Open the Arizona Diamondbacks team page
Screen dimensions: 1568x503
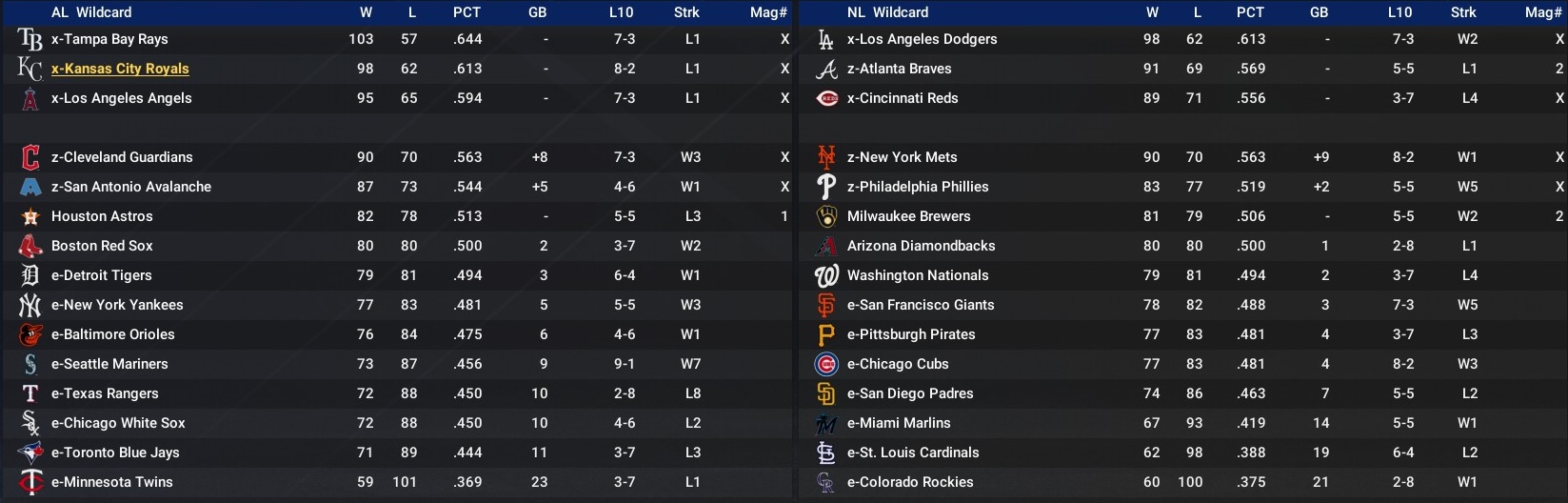click(x=921, y=246)
